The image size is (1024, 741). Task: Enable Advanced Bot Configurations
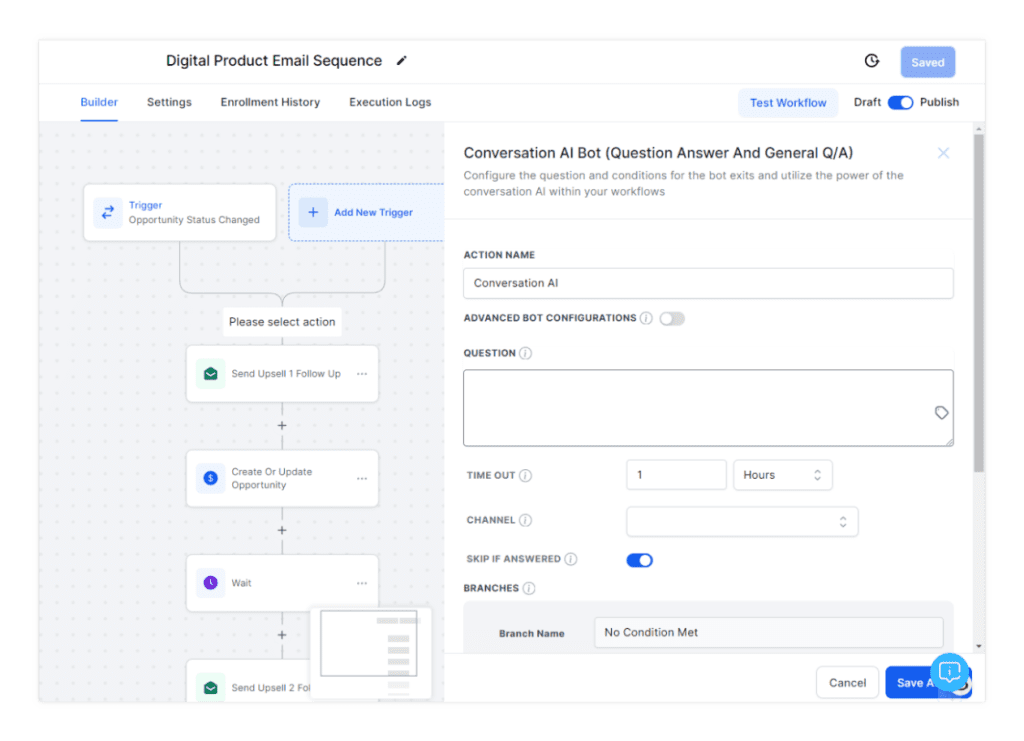coord(672,318)
